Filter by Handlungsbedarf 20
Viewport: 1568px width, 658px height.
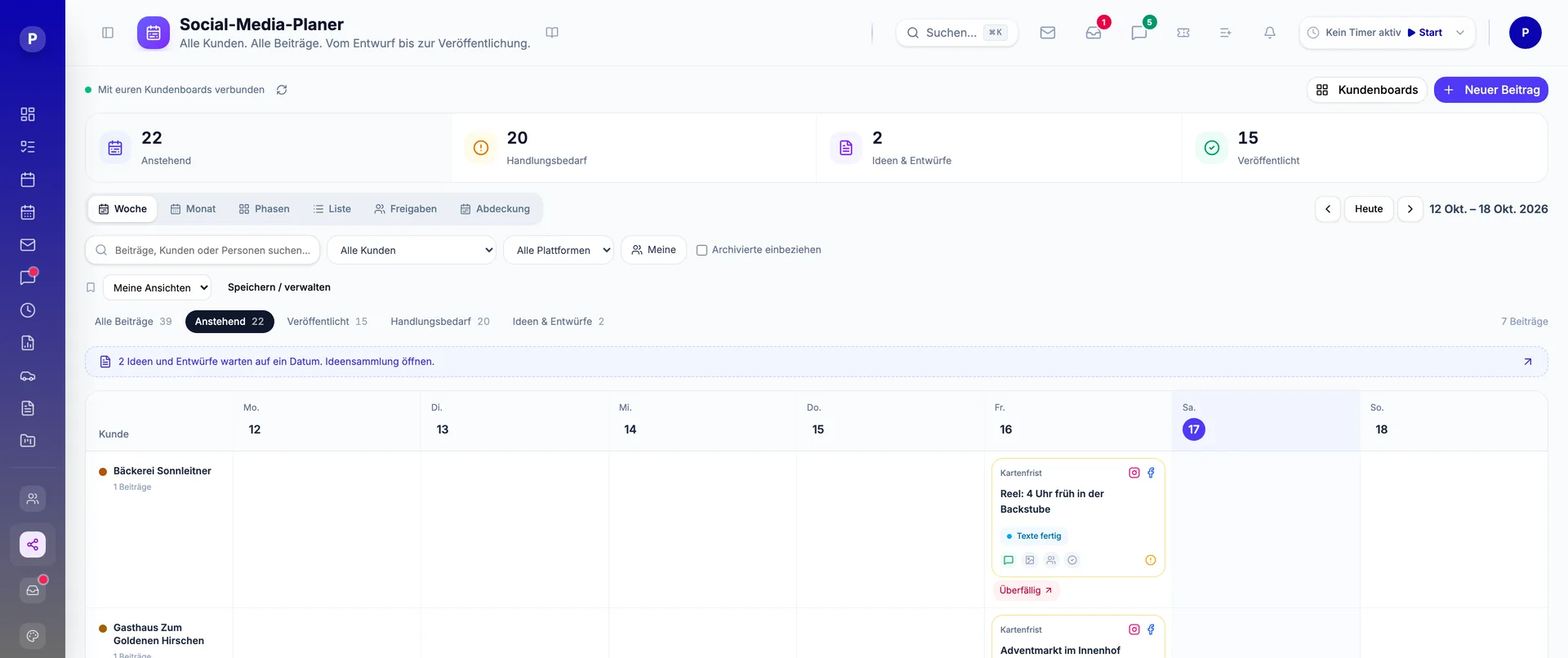tap(440, 322)
